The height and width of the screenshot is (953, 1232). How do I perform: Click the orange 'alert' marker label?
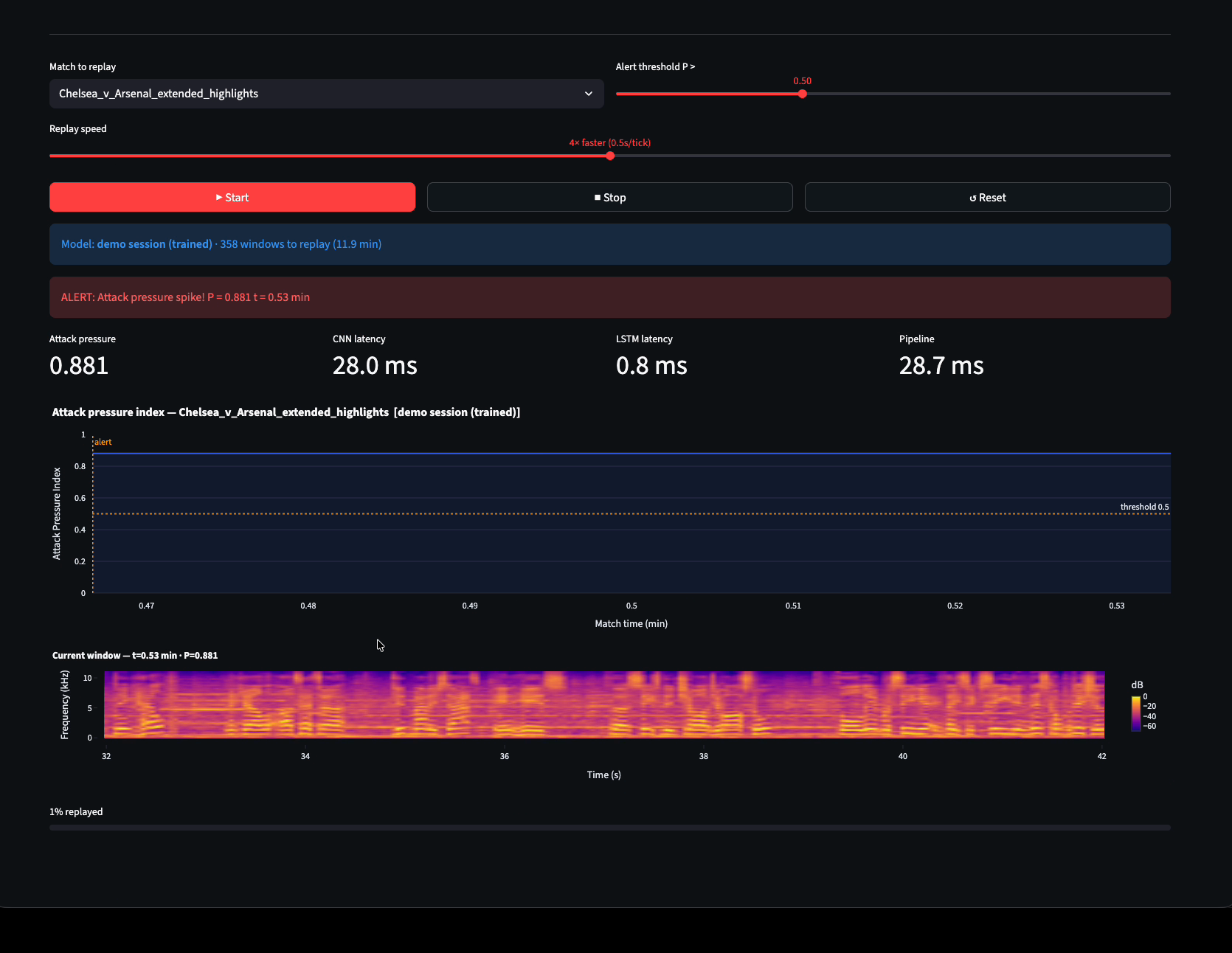[103, 442]
